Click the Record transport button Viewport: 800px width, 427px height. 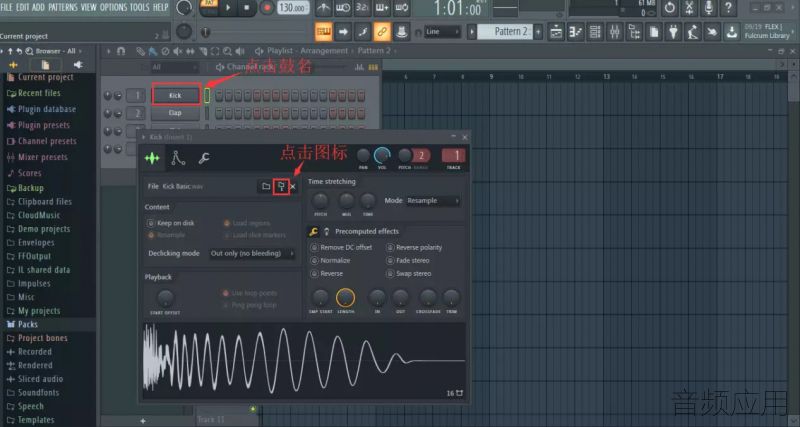tap(266, 8)
